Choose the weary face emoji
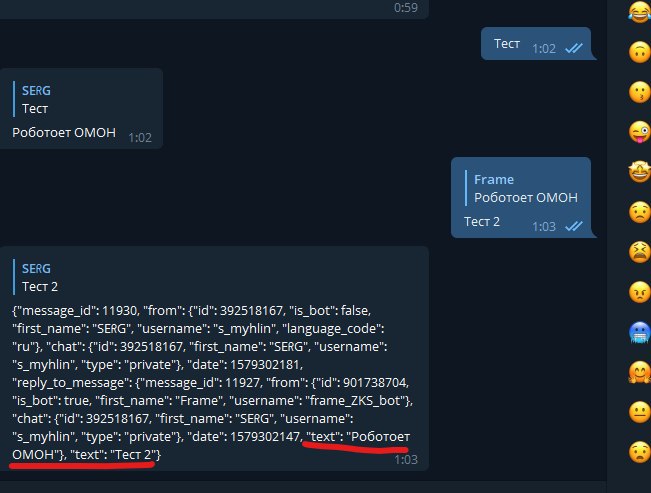 pyautogui.click(x=640, y=252)
